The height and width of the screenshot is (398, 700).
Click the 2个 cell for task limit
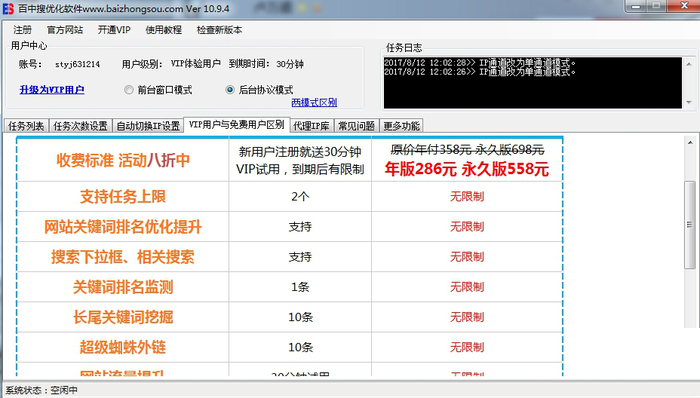300,197
